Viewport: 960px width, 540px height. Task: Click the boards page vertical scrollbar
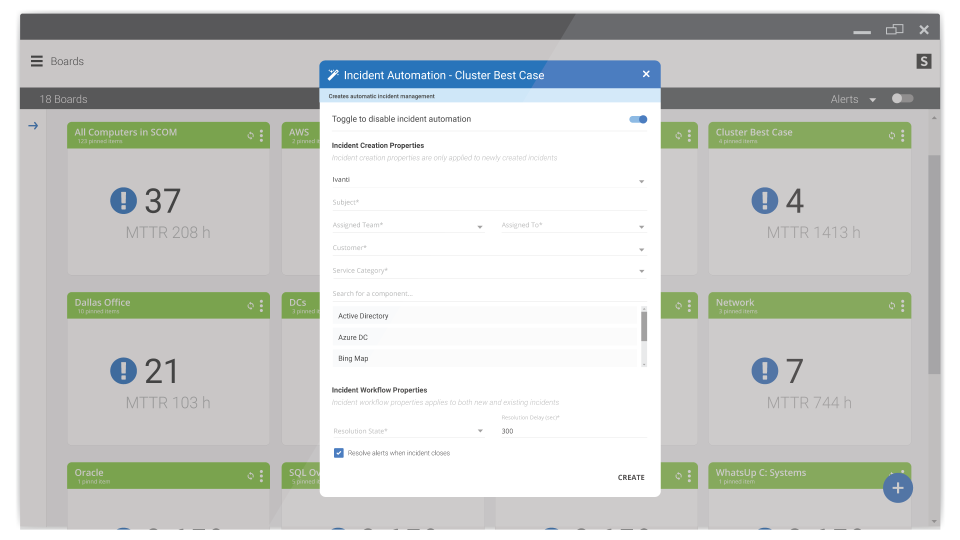click(x=934, y=263)
